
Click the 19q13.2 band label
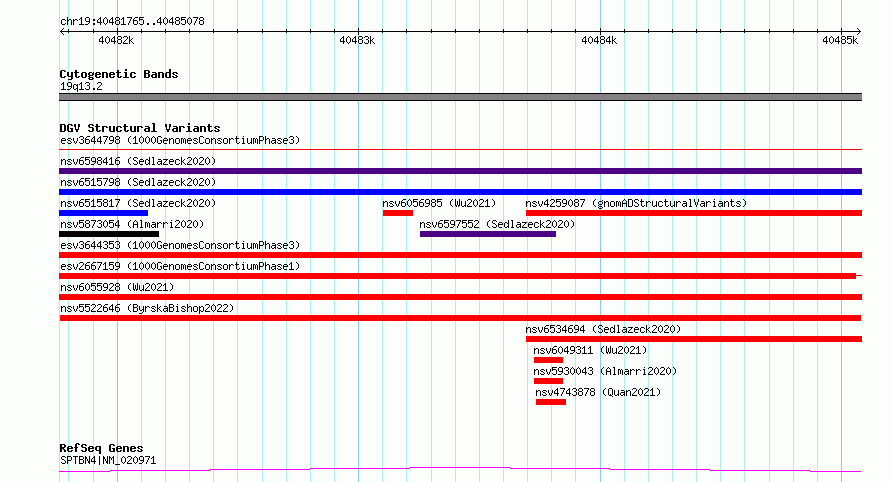[81, 86]
